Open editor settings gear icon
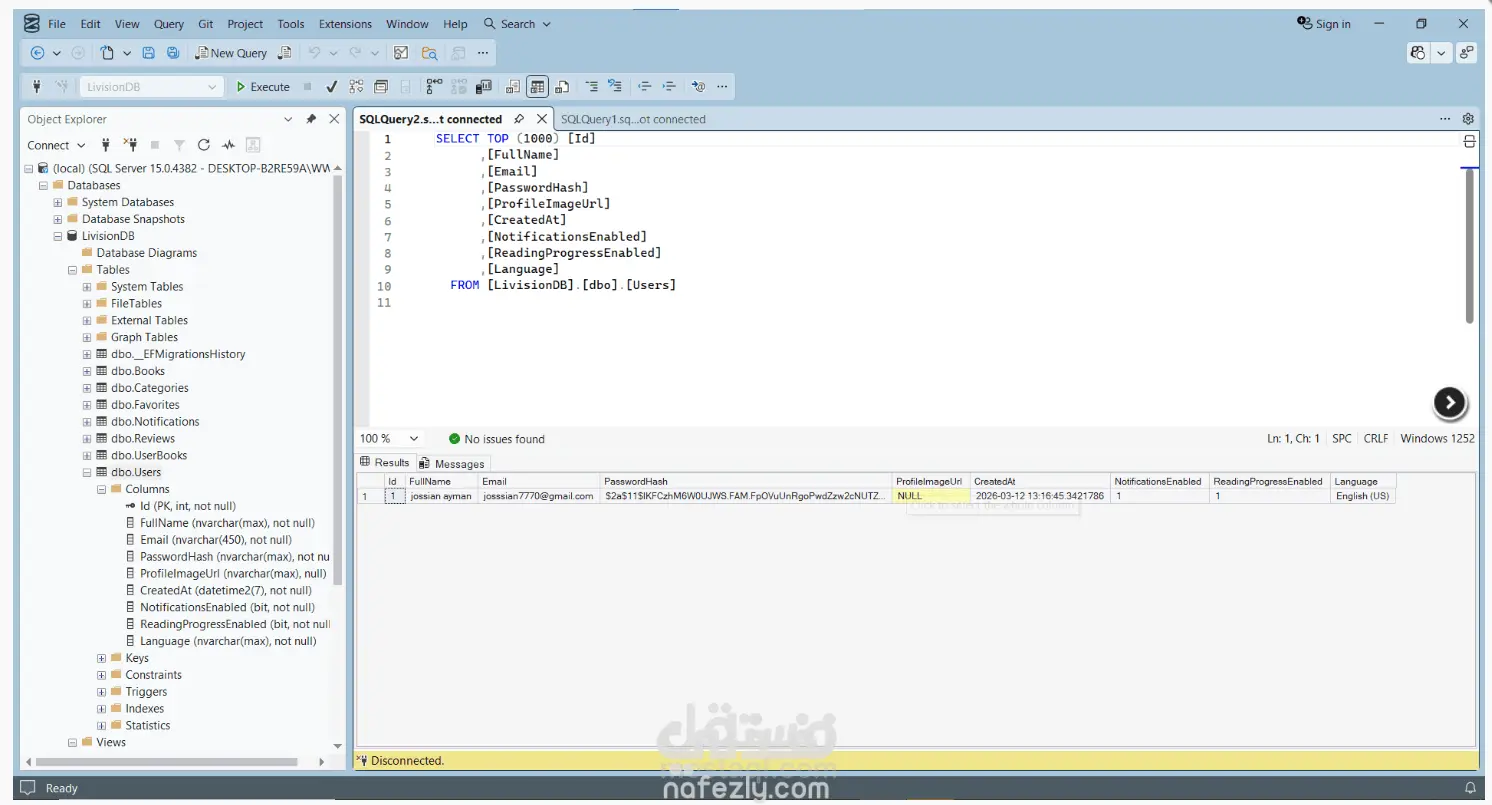1492x805 pixels. coord(1468,119)
